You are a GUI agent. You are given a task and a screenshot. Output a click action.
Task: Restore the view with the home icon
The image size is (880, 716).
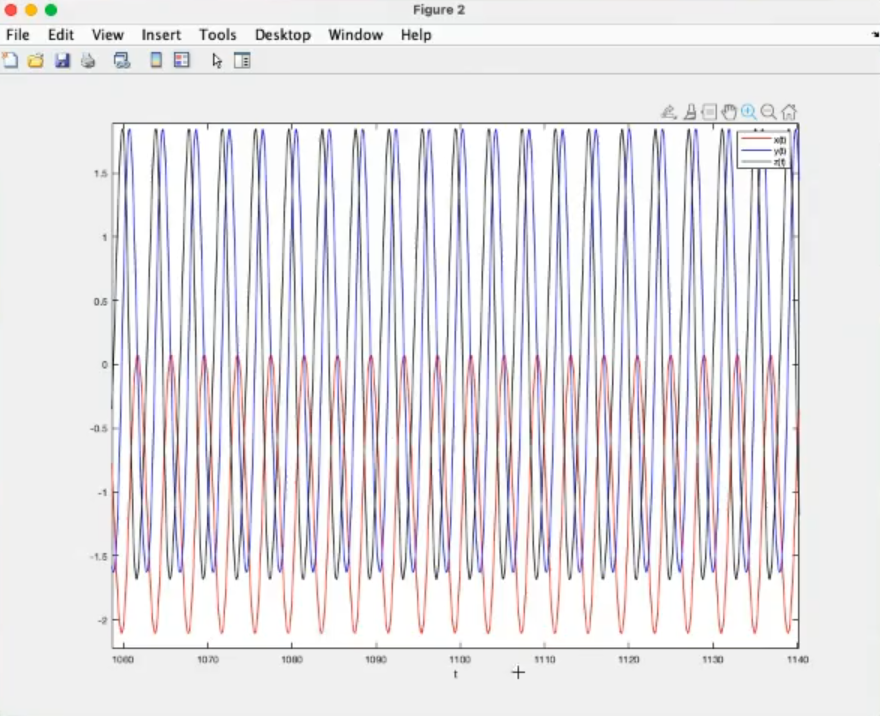pyautogui.click(x=789, y=112)
